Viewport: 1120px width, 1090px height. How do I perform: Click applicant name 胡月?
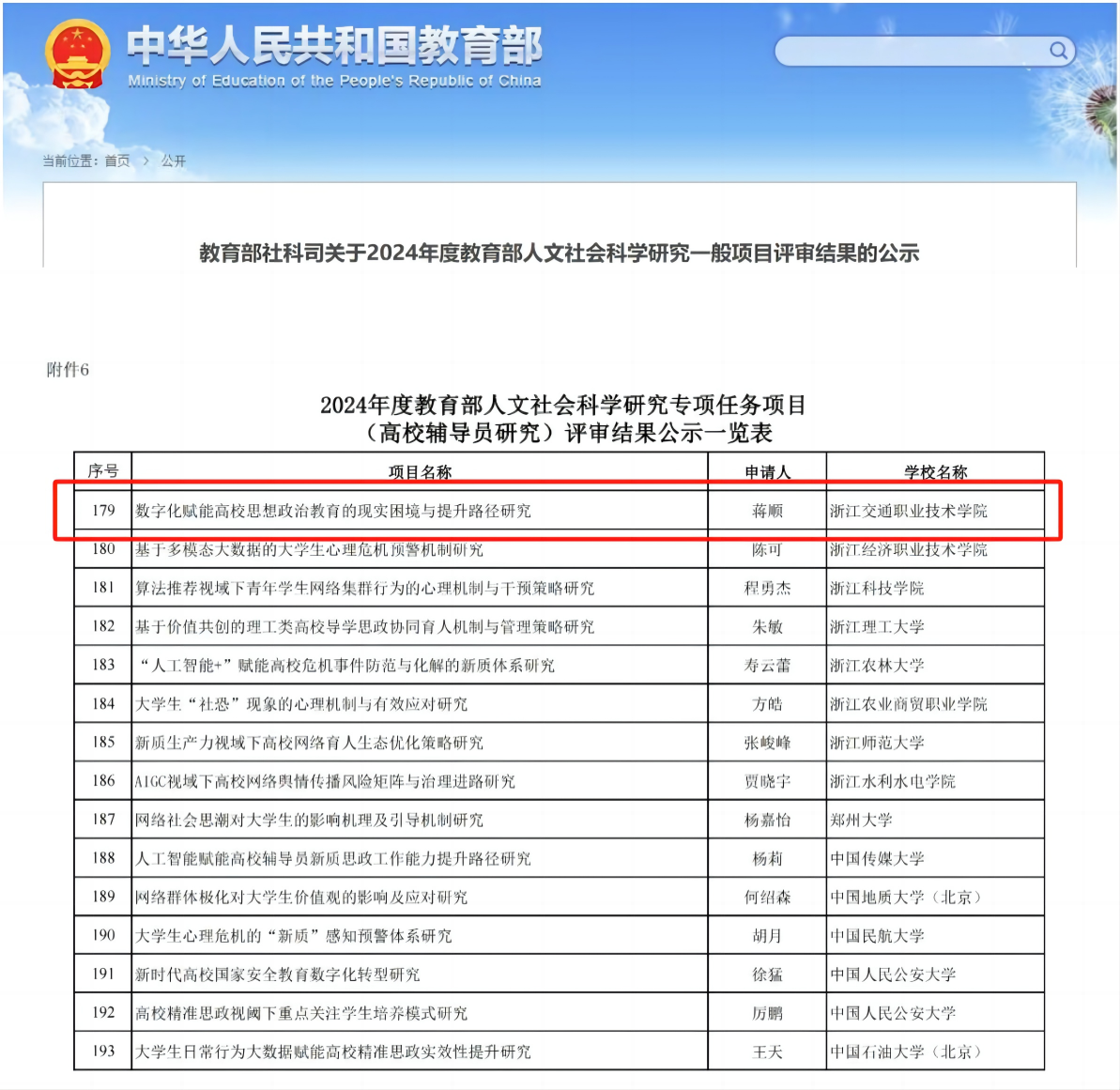[767, 936]
